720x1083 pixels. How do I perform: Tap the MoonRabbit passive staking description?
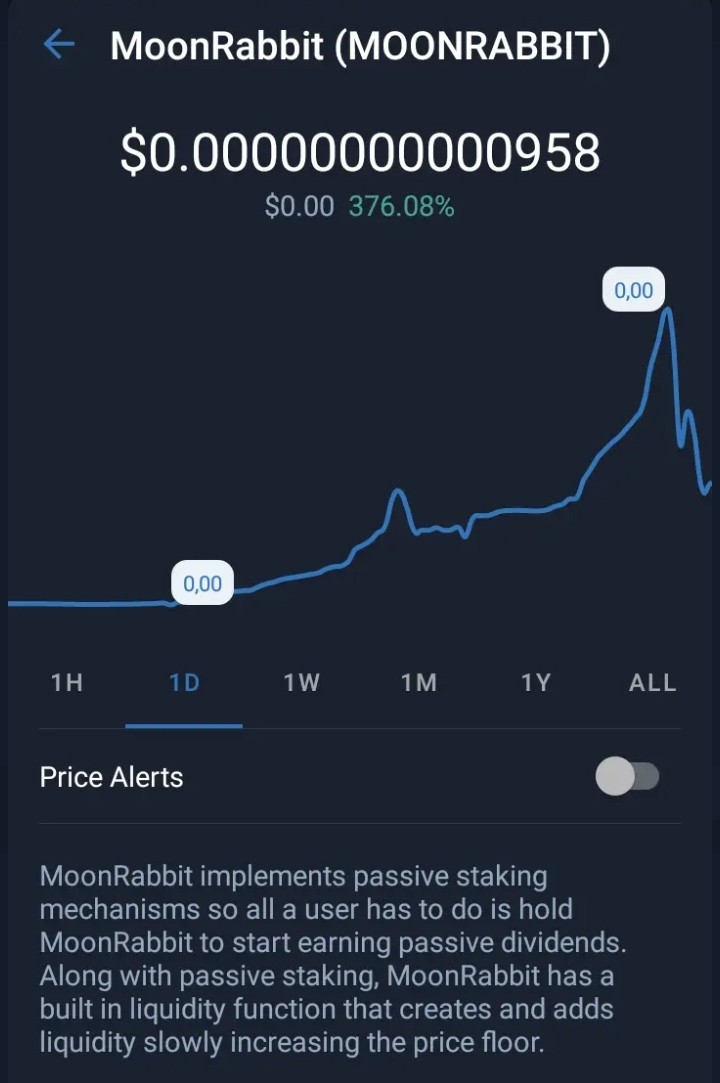[x=333, y=959]
